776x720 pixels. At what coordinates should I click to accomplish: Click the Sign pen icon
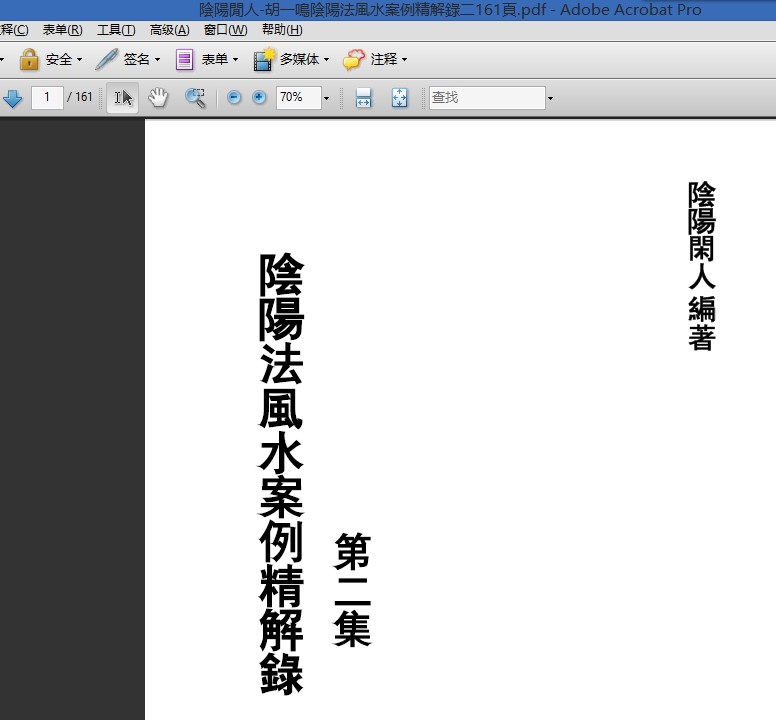click(106, 59)
